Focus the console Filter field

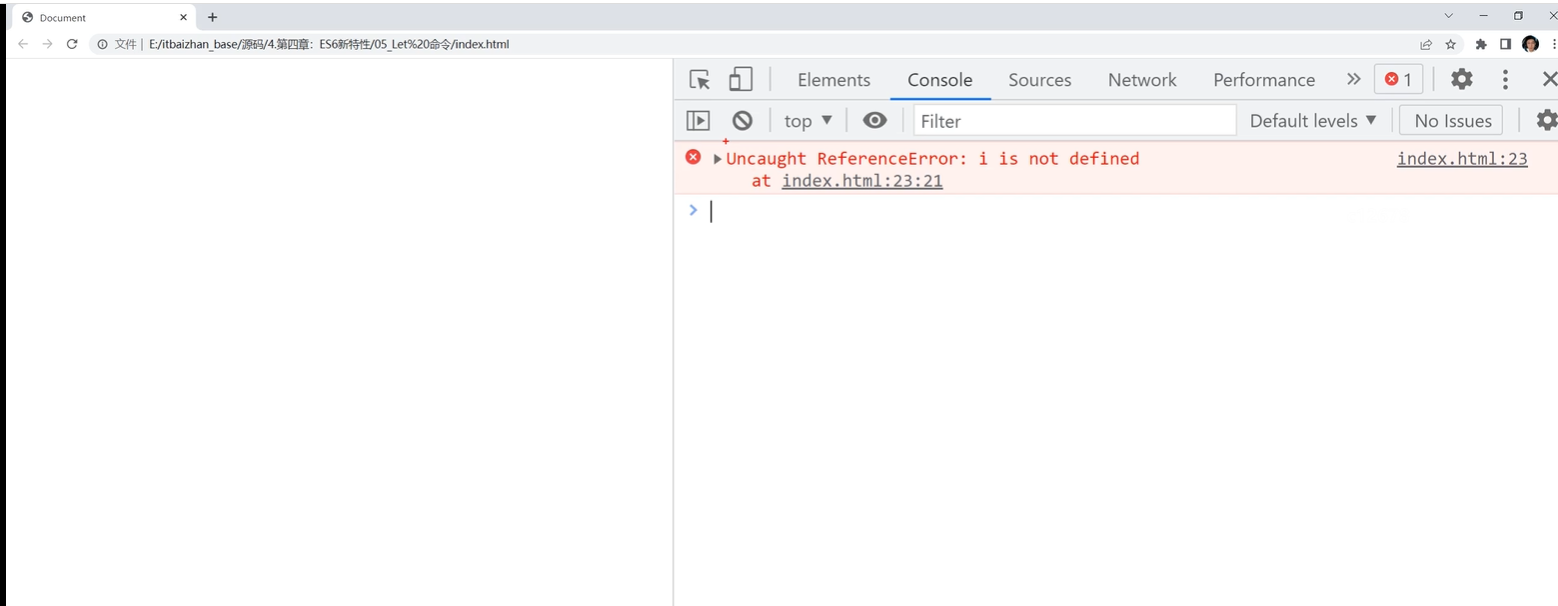pyautogui.click(x=1075, y=120)
